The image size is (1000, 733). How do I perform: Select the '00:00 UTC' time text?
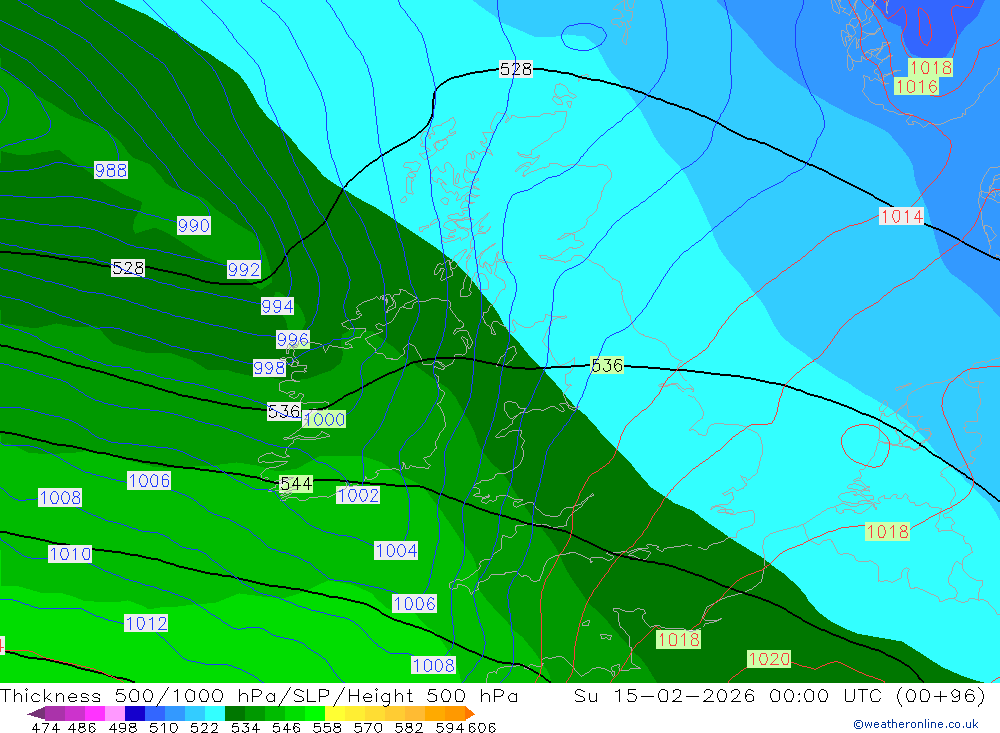[826, 695]
